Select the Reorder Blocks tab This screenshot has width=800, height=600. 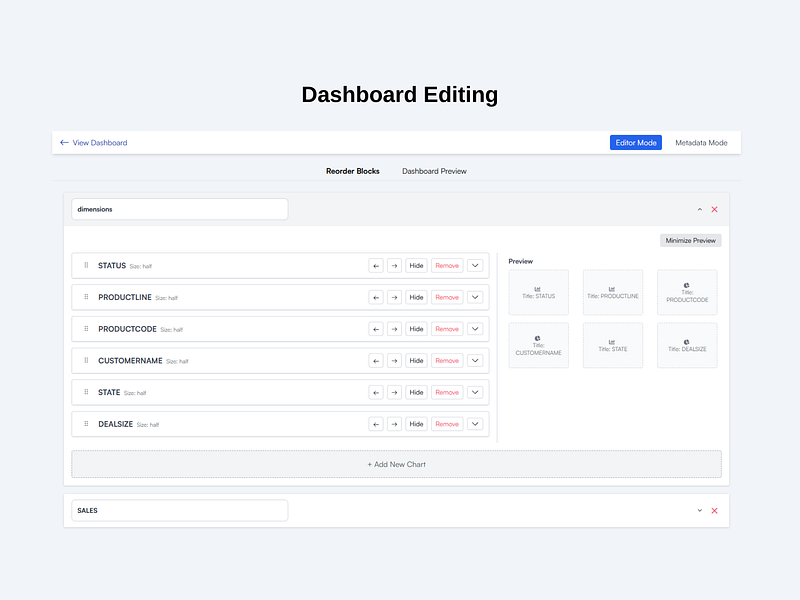point(352,171)
